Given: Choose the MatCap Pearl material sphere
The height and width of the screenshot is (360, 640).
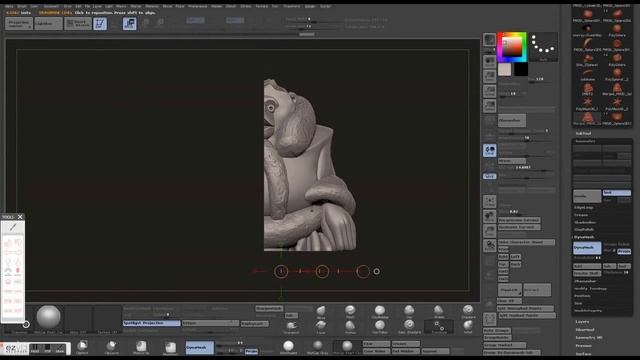Looking at the screenshot, I should [347, 347].
